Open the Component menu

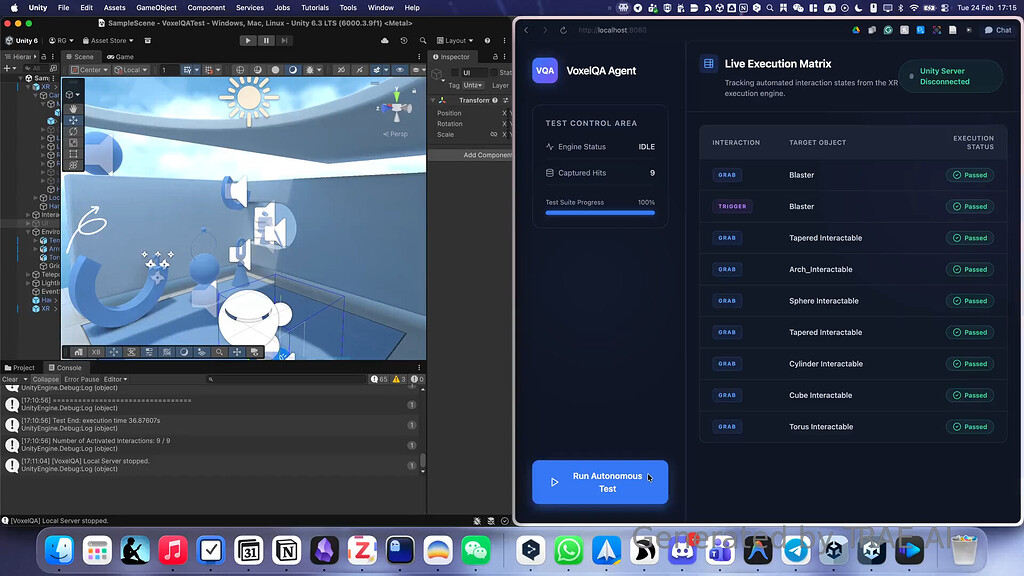coord(206,8)
